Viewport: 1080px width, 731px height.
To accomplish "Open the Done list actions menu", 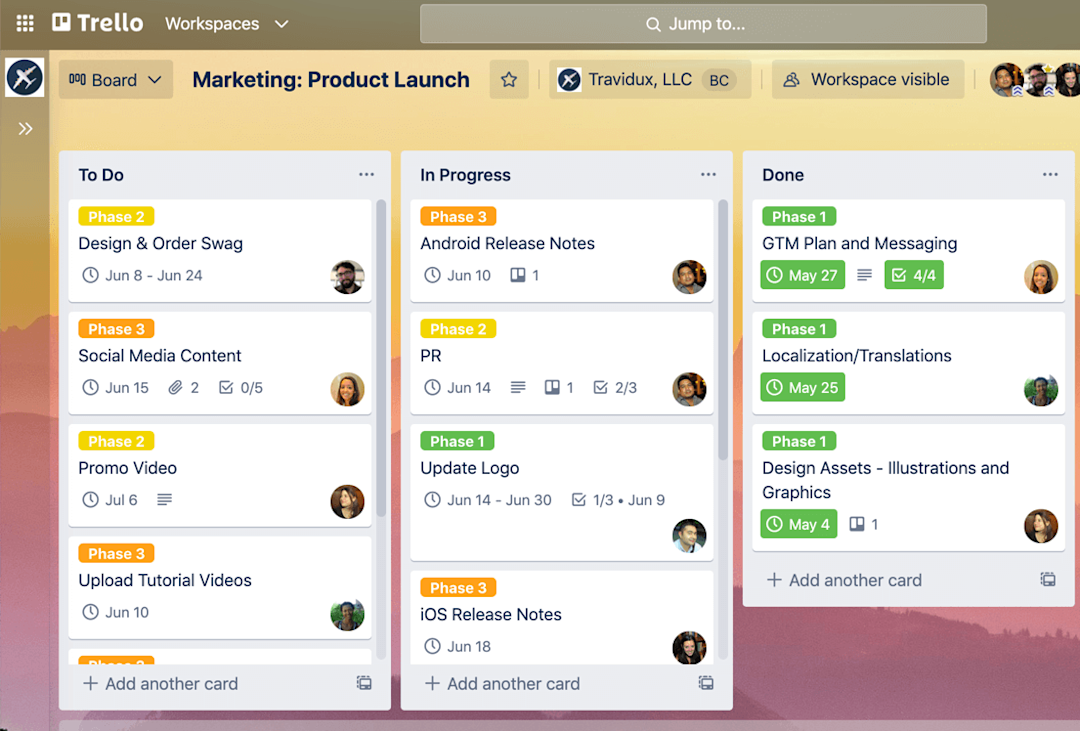I will 1050,174.
